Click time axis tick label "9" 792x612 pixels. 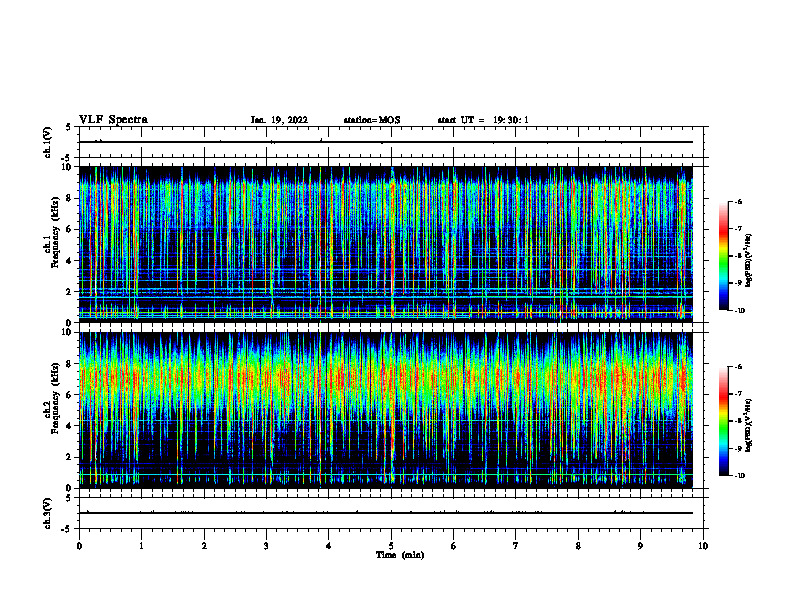coord(640,546)
